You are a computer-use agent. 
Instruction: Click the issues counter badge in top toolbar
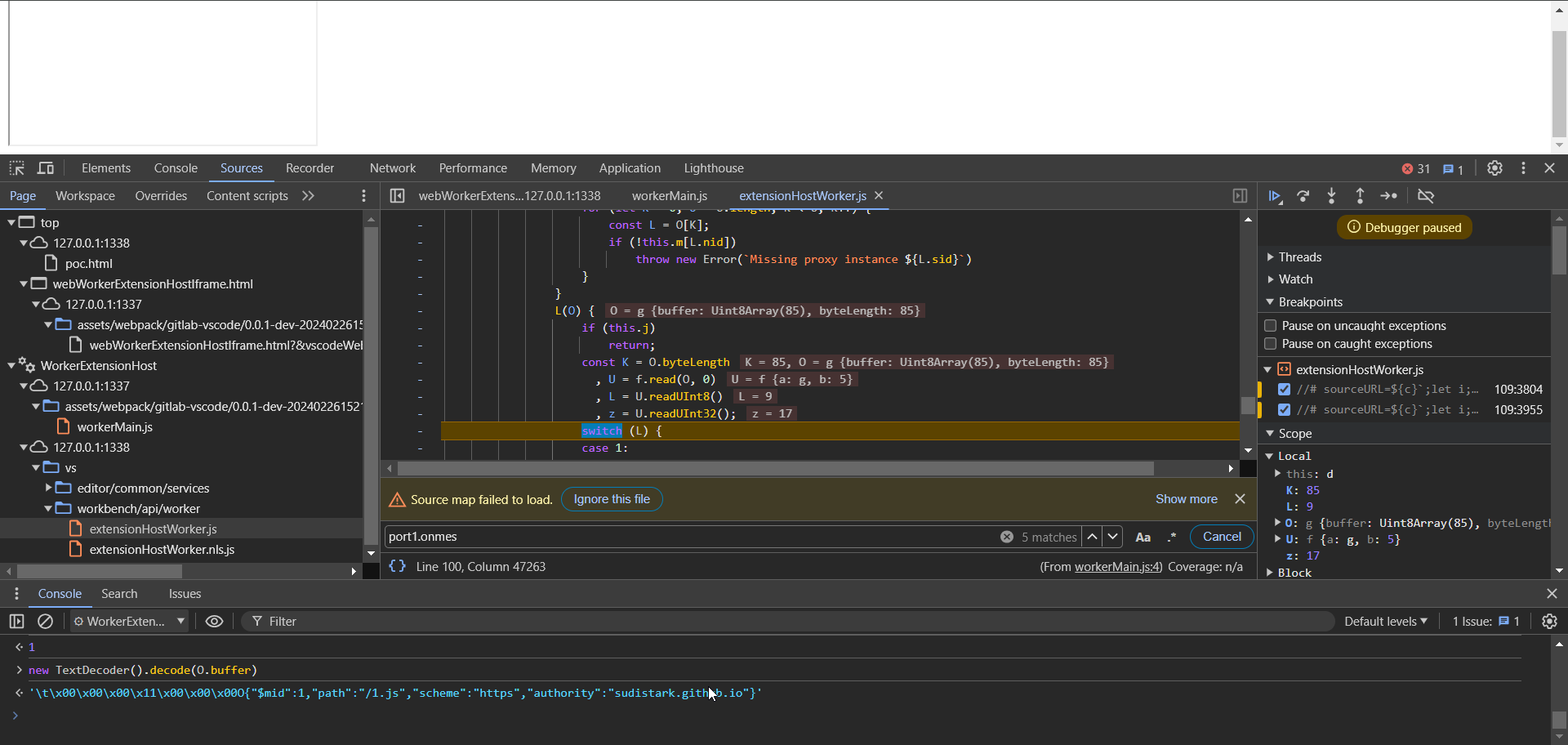1453,169
